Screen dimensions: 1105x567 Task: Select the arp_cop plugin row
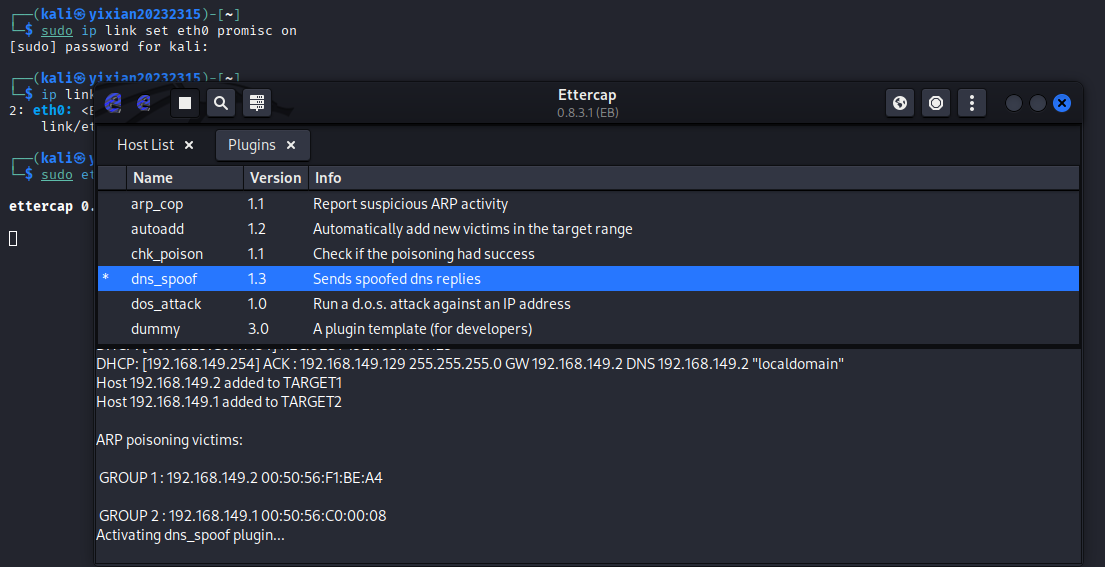157,204
